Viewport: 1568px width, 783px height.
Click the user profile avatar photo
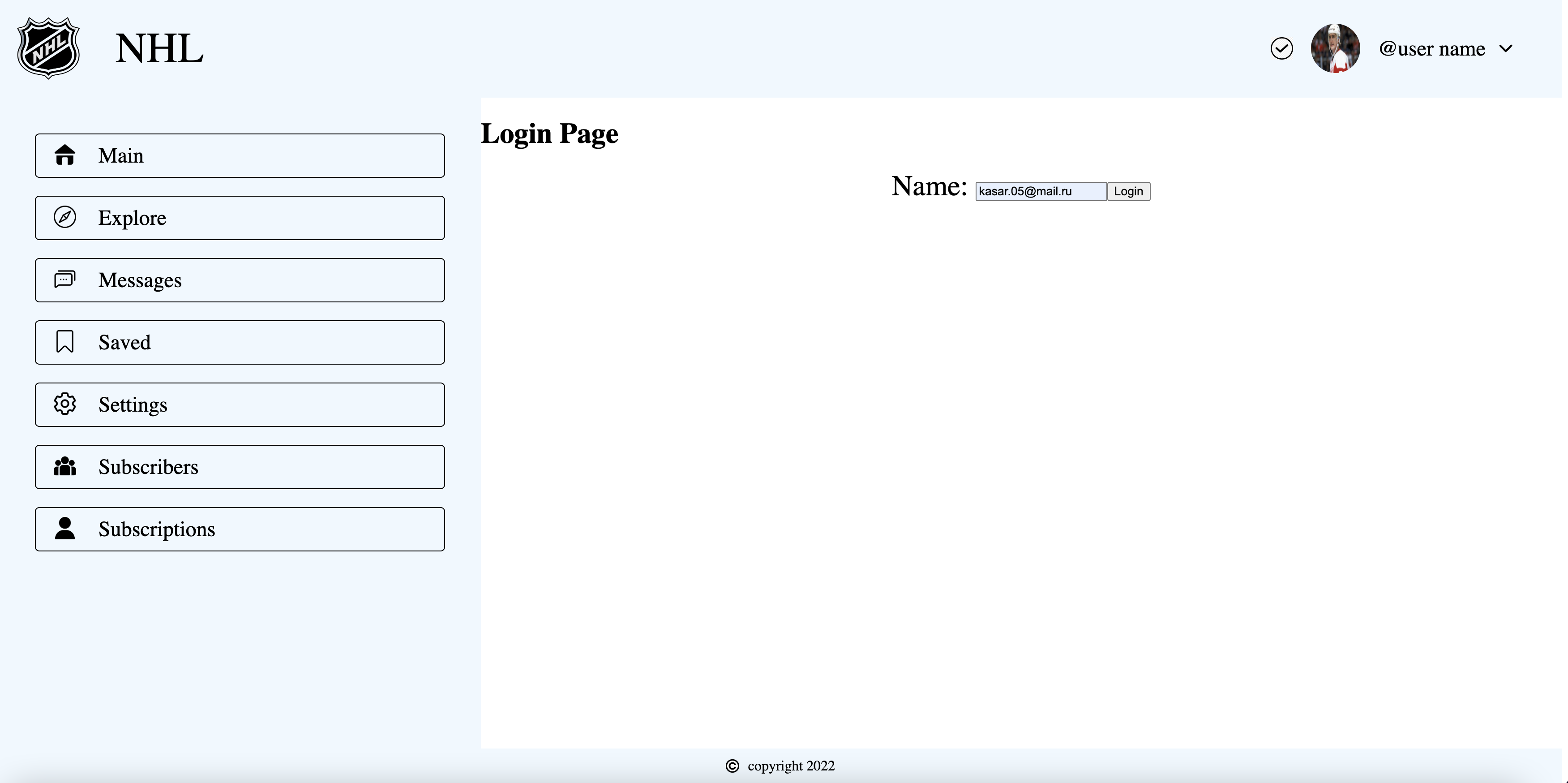1335,48
